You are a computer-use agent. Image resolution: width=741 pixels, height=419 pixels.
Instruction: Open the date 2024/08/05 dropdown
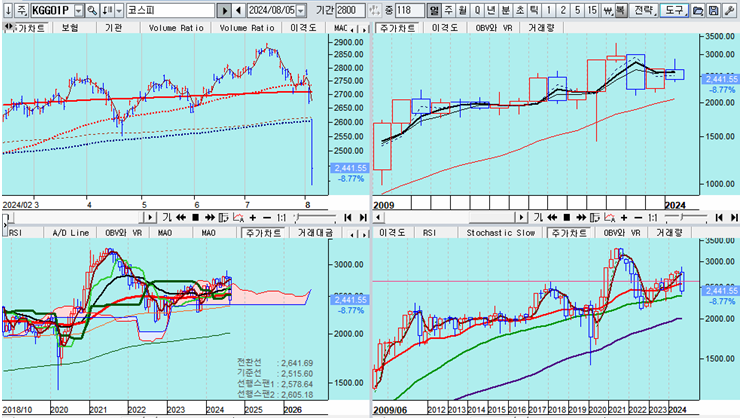click(301, 10)
